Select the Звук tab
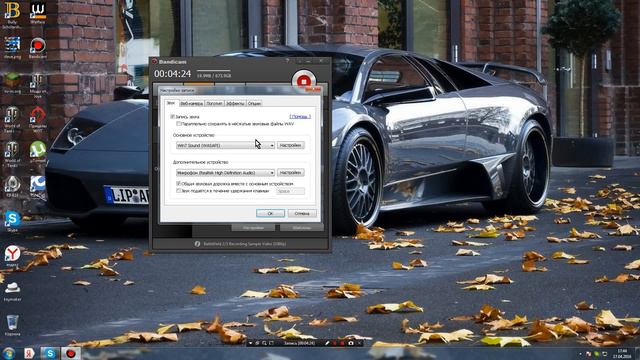This screenshot has height=360, width=640. (x=171, y=103)
